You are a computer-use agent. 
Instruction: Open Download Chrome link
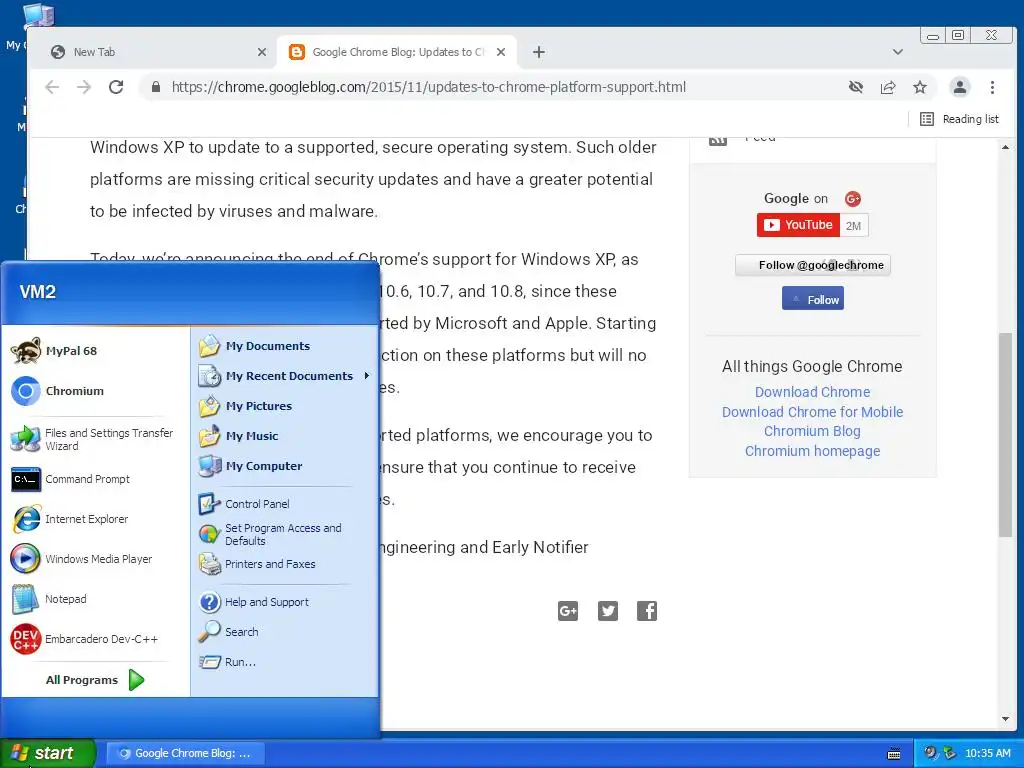(x=812, y=392)
